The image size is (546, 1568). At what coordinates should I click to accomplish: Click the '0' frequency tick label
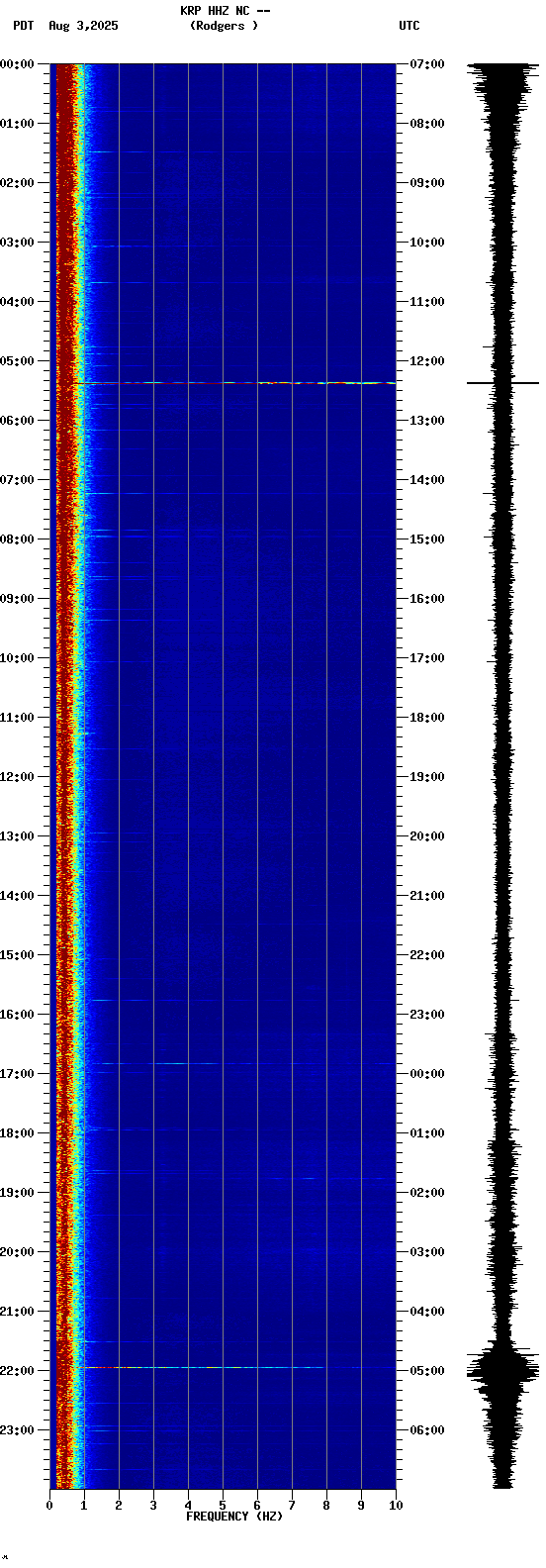click(x=49, y=1506)
